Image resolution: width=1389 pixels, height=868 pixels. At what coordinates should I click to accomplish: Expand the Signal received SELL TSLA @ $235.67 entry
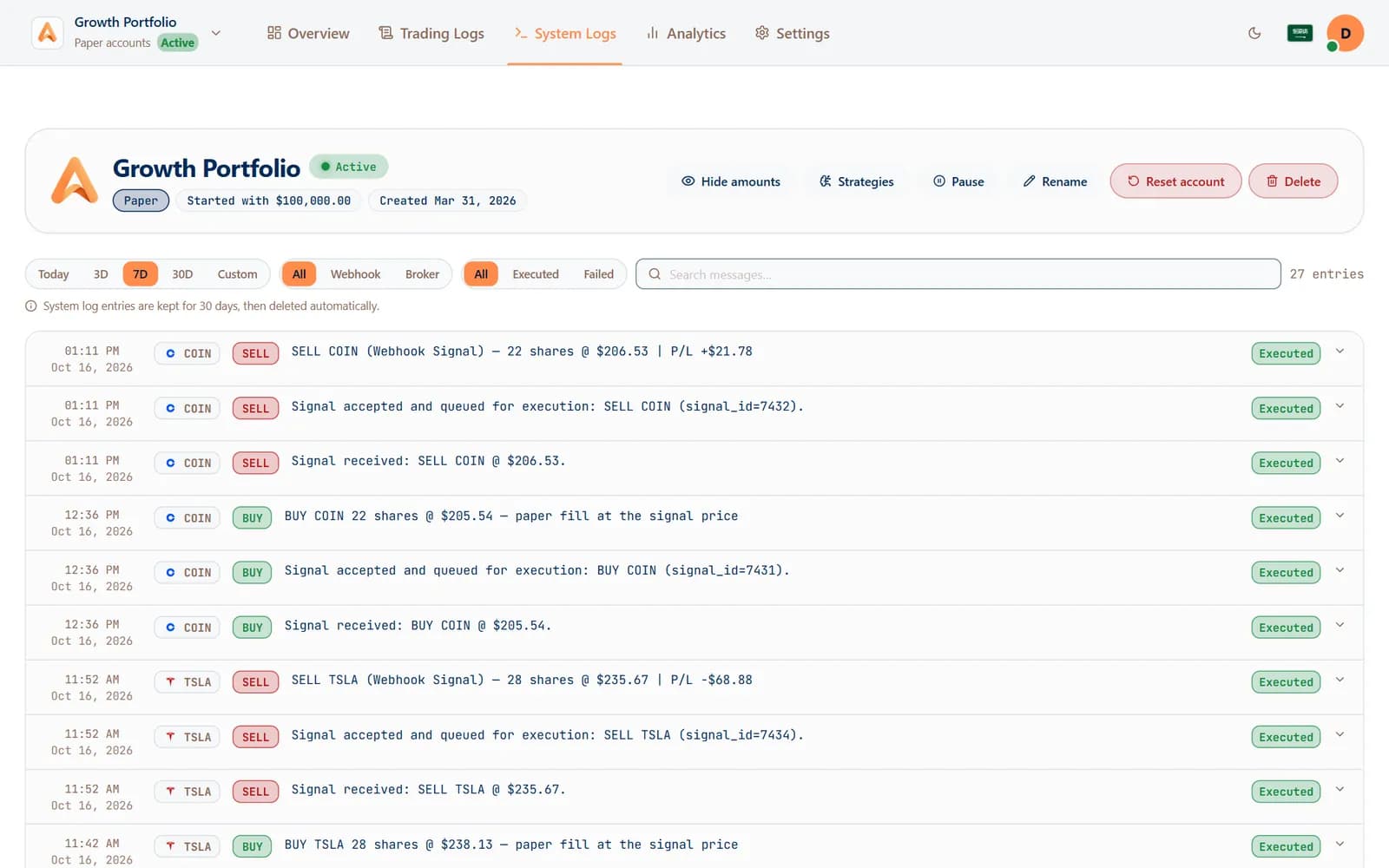(1340, 789)
